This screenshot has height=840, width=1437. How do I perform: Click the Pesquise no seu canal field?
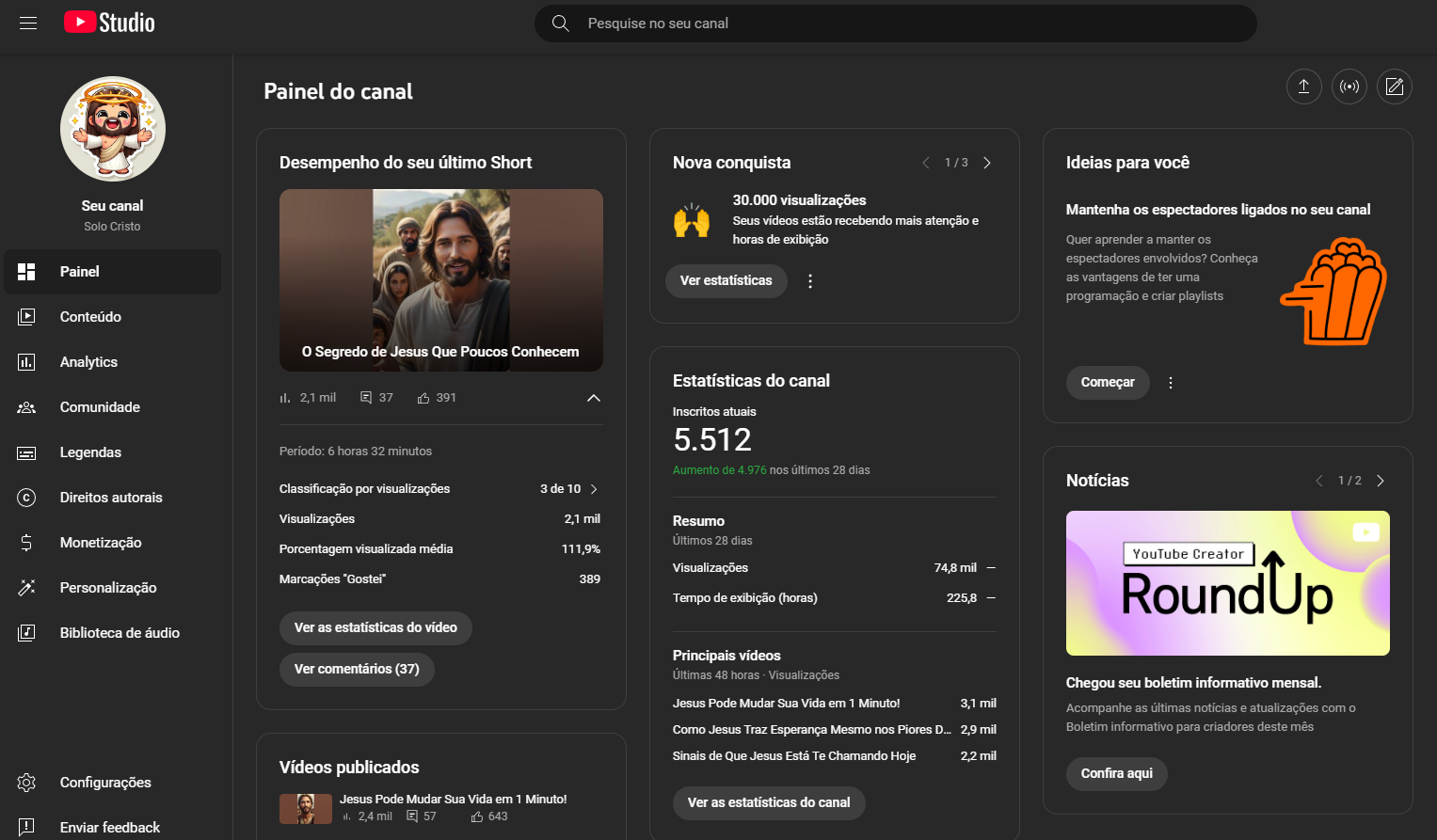pyautogui.click(x=896, y=24)
